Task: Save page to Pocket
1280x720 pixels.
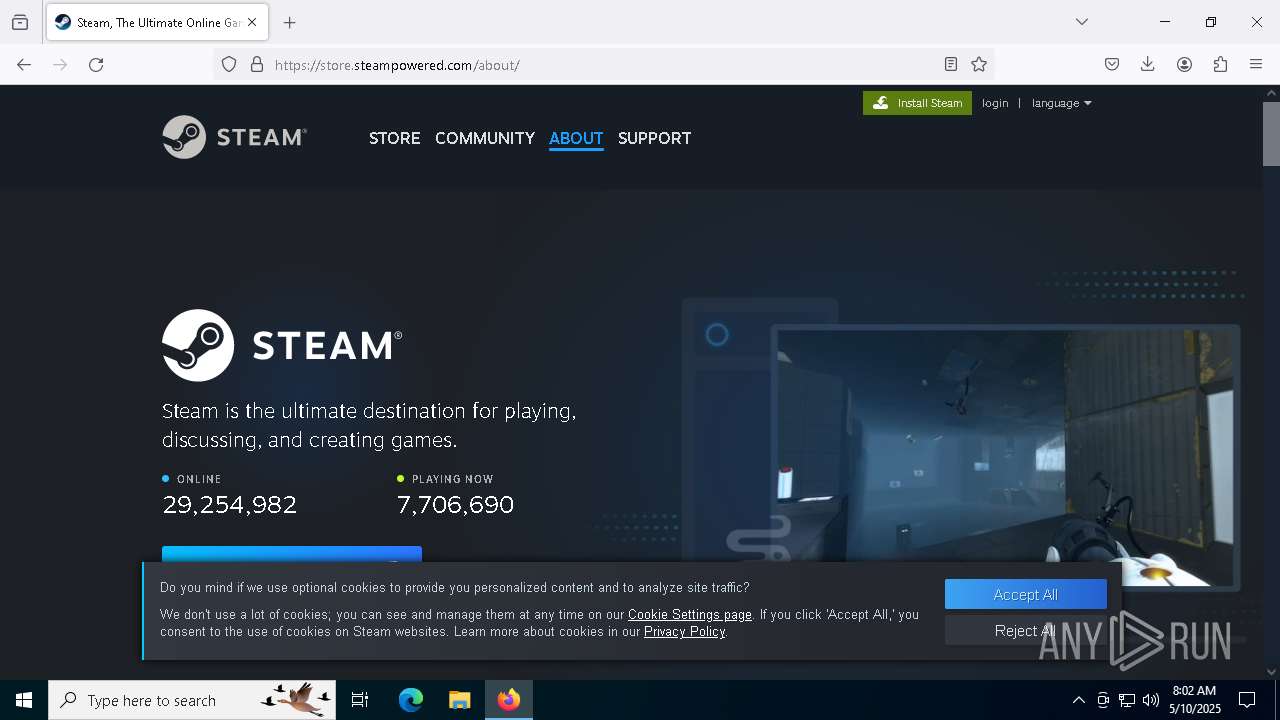Action: [1112, 64]
